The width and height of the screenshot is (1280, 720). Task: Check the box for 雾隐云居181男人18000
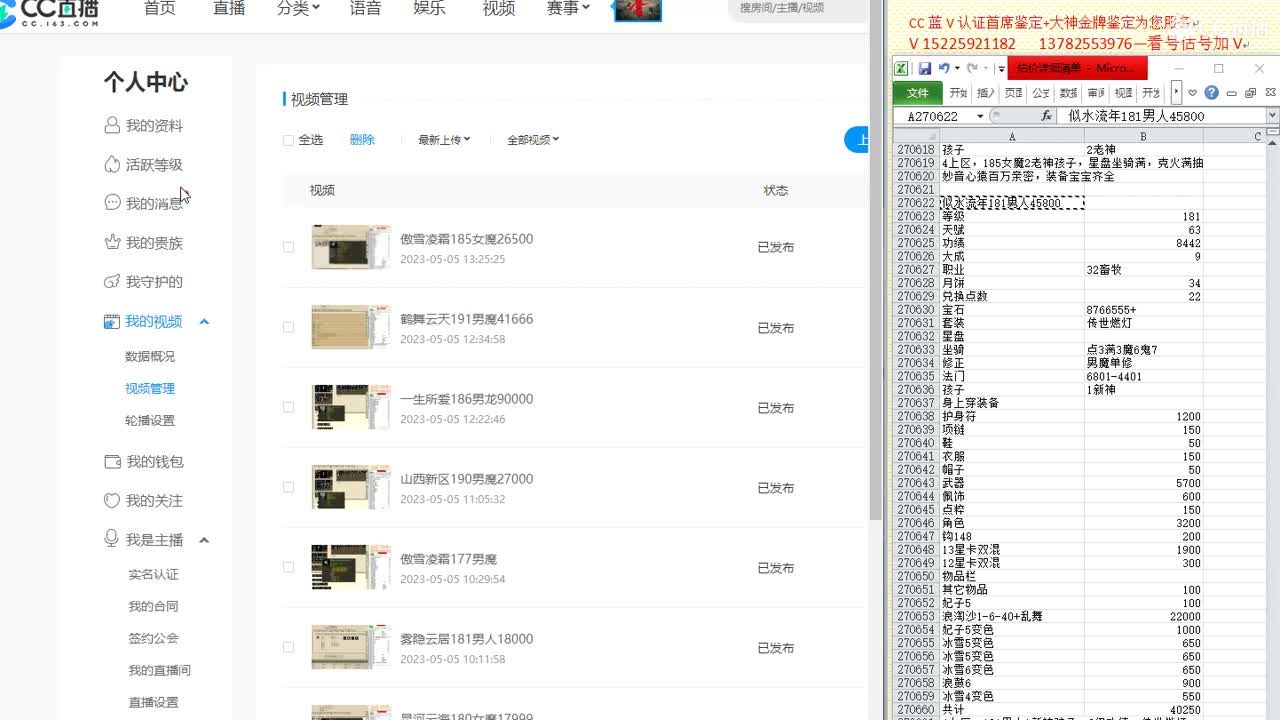288,647
